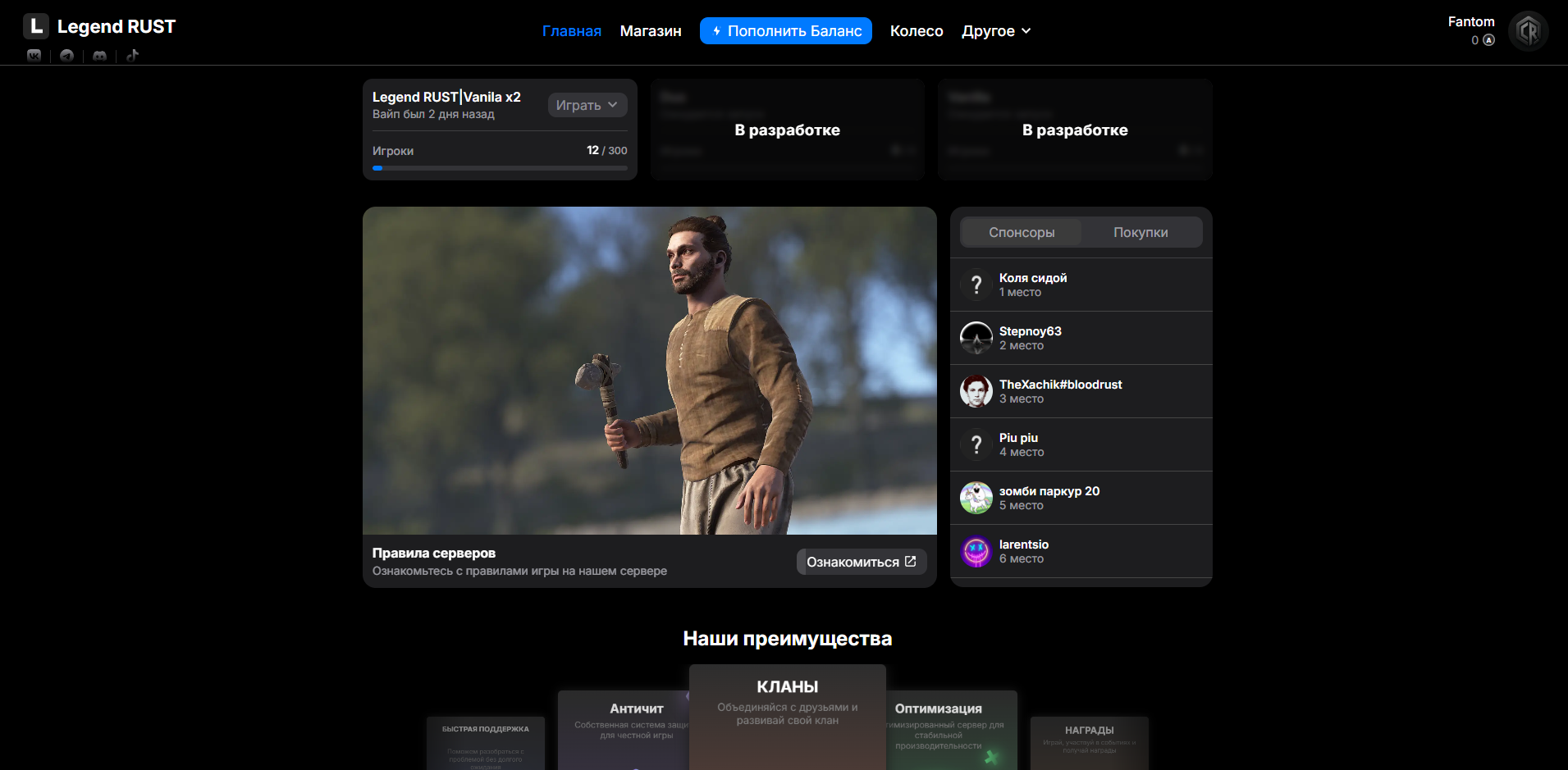
Task: Click the TheXachik#bloodrust sponsor avatar
Action: point(976,391)
